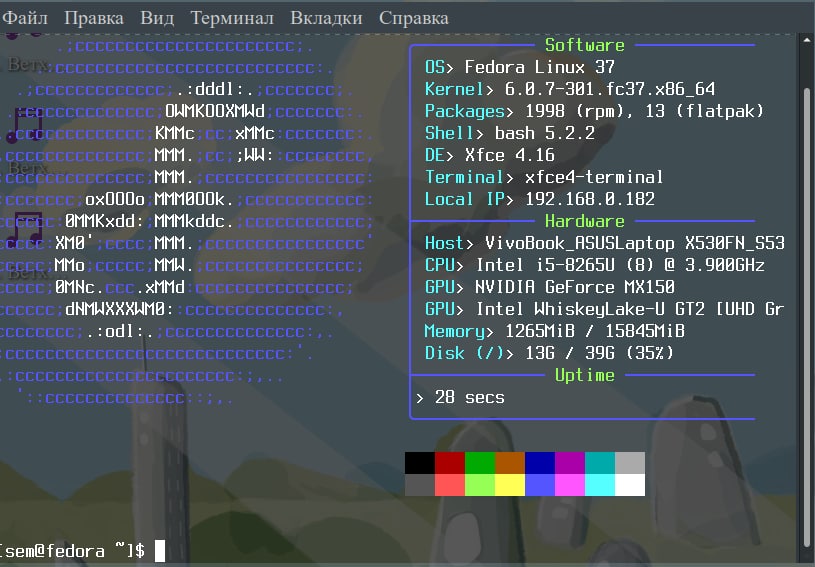Click 'Xfce 4.16' DE value
Image resolution: width=815 pixels, height=567 pixels.
(509, 155)
